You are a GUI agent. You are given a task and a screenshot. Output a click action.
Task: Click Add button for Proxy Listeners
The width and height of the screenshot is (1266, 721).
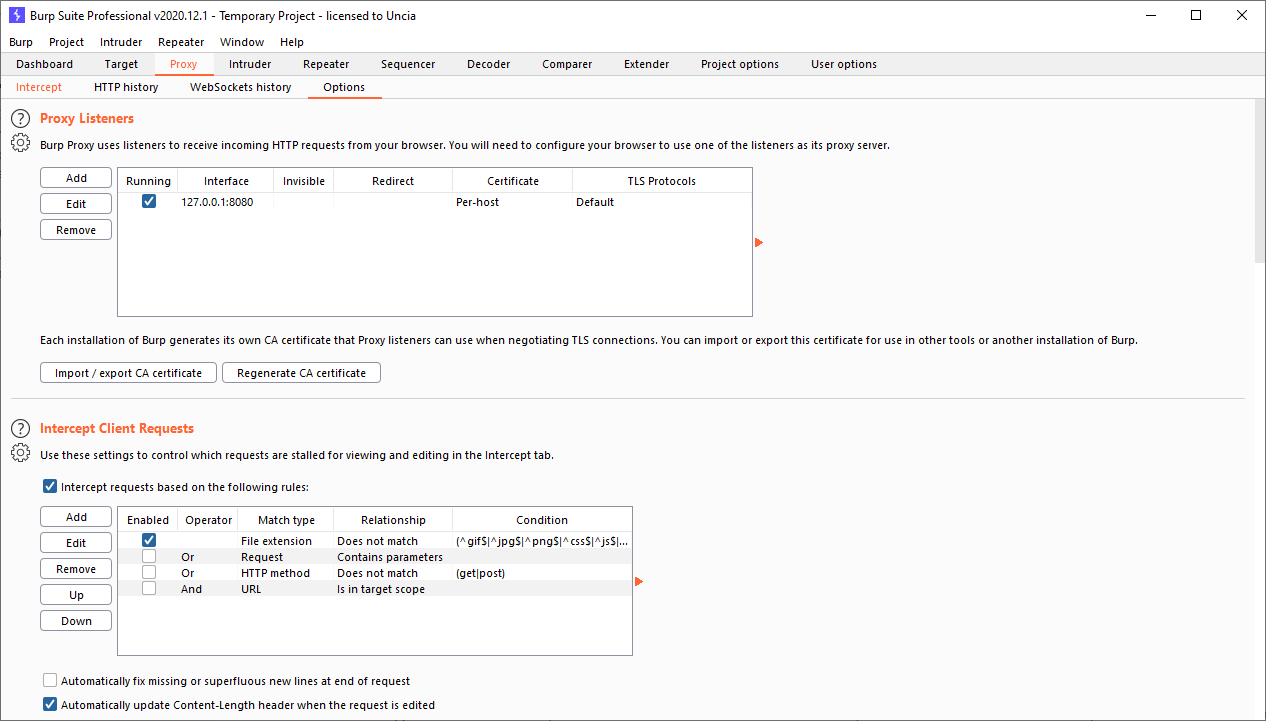click(76, 178)
